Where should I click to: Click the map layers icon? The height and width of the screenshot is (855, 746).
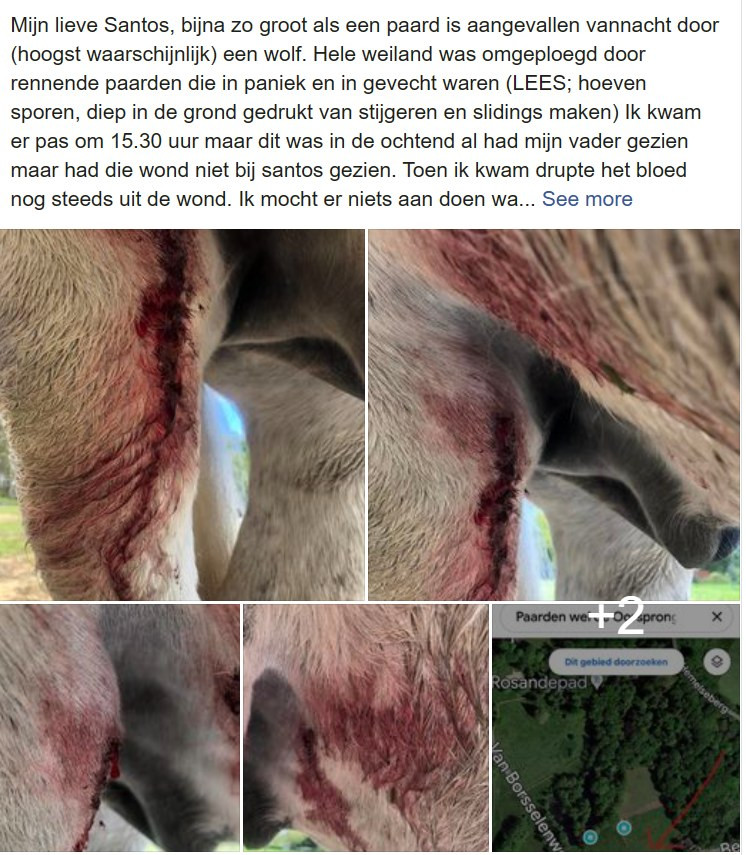click(x=717, y=662)
